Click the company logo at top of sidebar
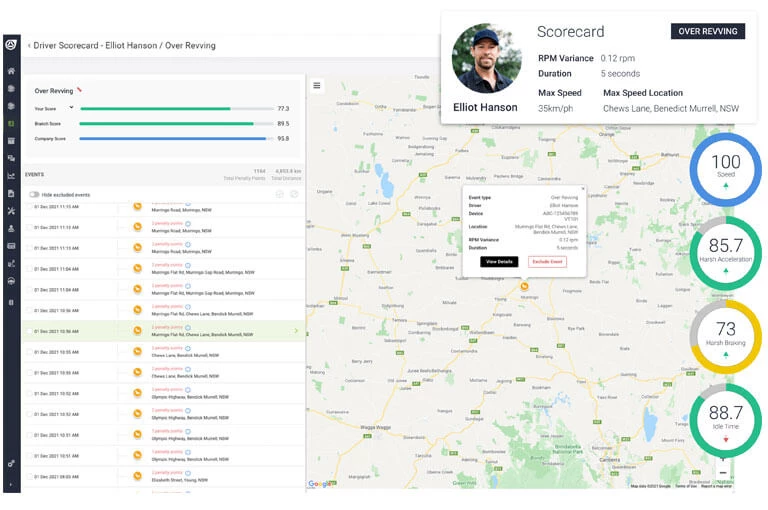768x510 pixels. click(x=11, y=45)
